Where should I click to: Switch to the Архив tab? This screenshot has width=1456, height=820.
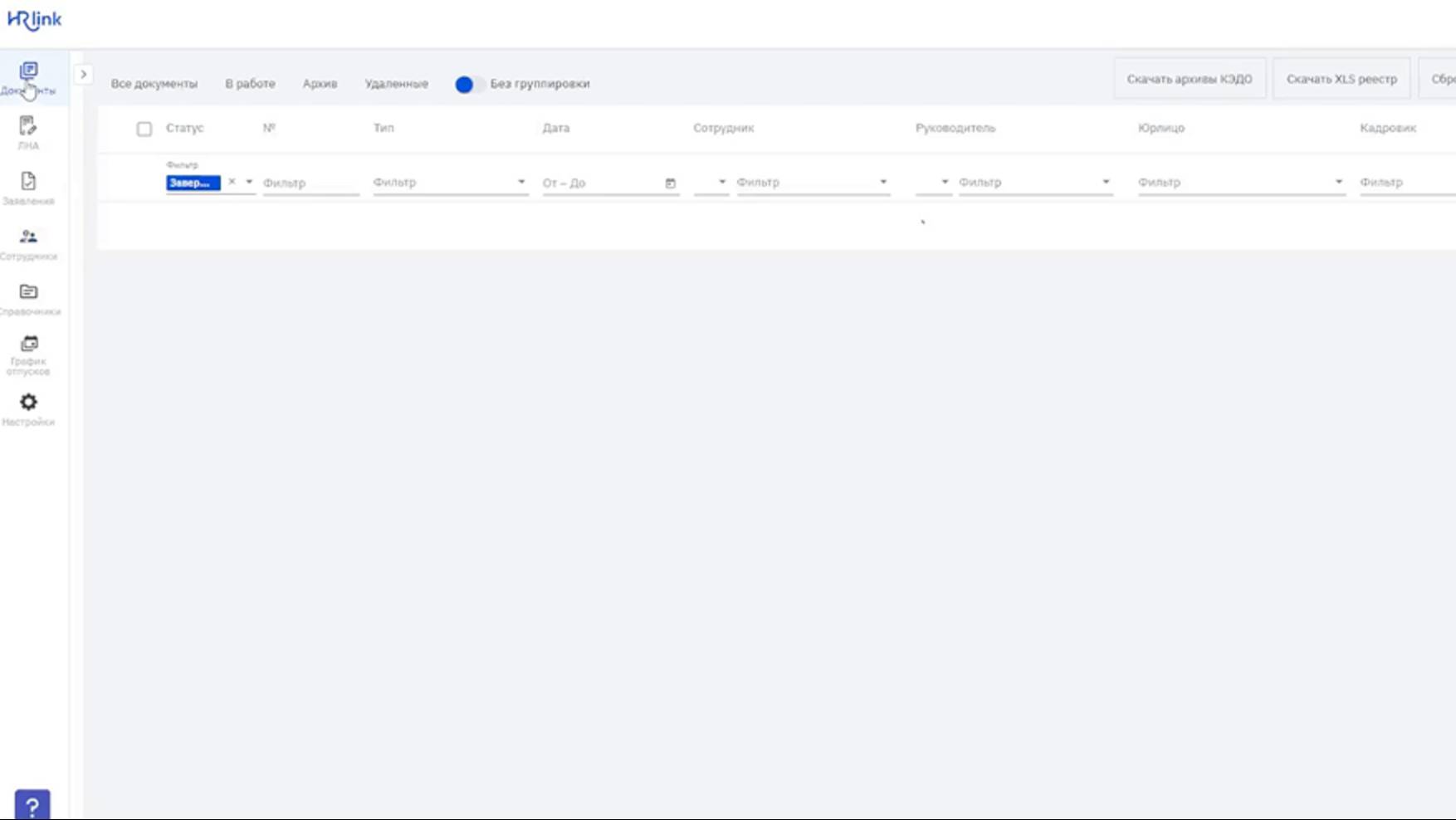click(320, 84)
